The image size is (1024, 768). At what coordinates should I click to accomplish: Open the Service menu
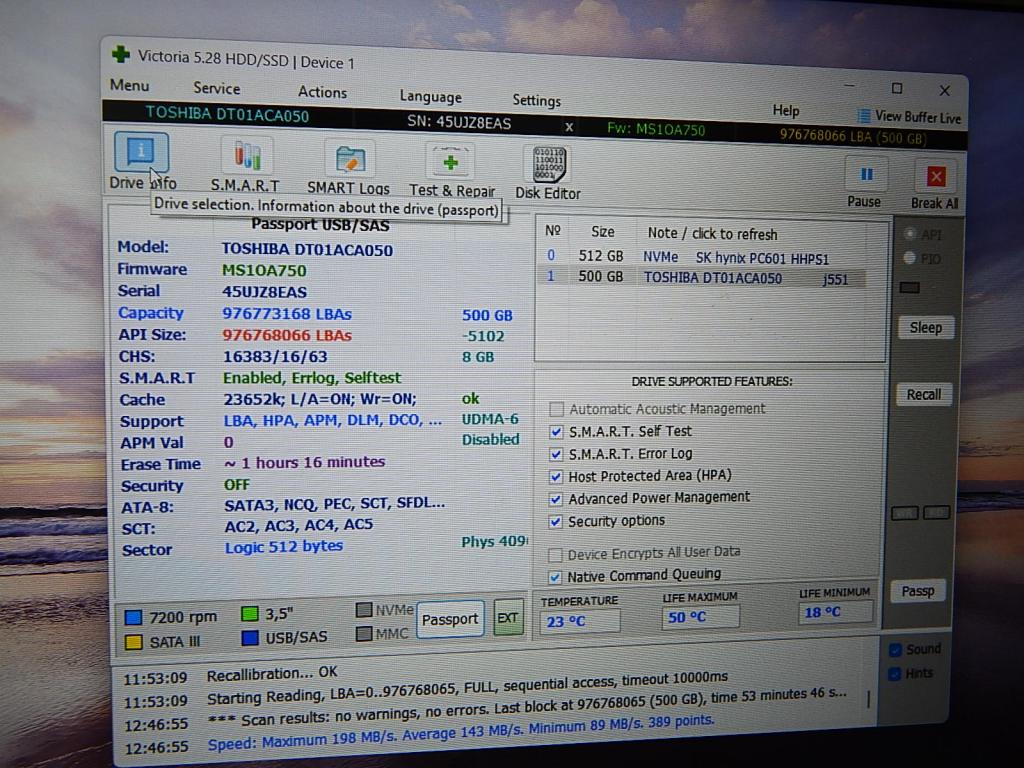point(217,88)
